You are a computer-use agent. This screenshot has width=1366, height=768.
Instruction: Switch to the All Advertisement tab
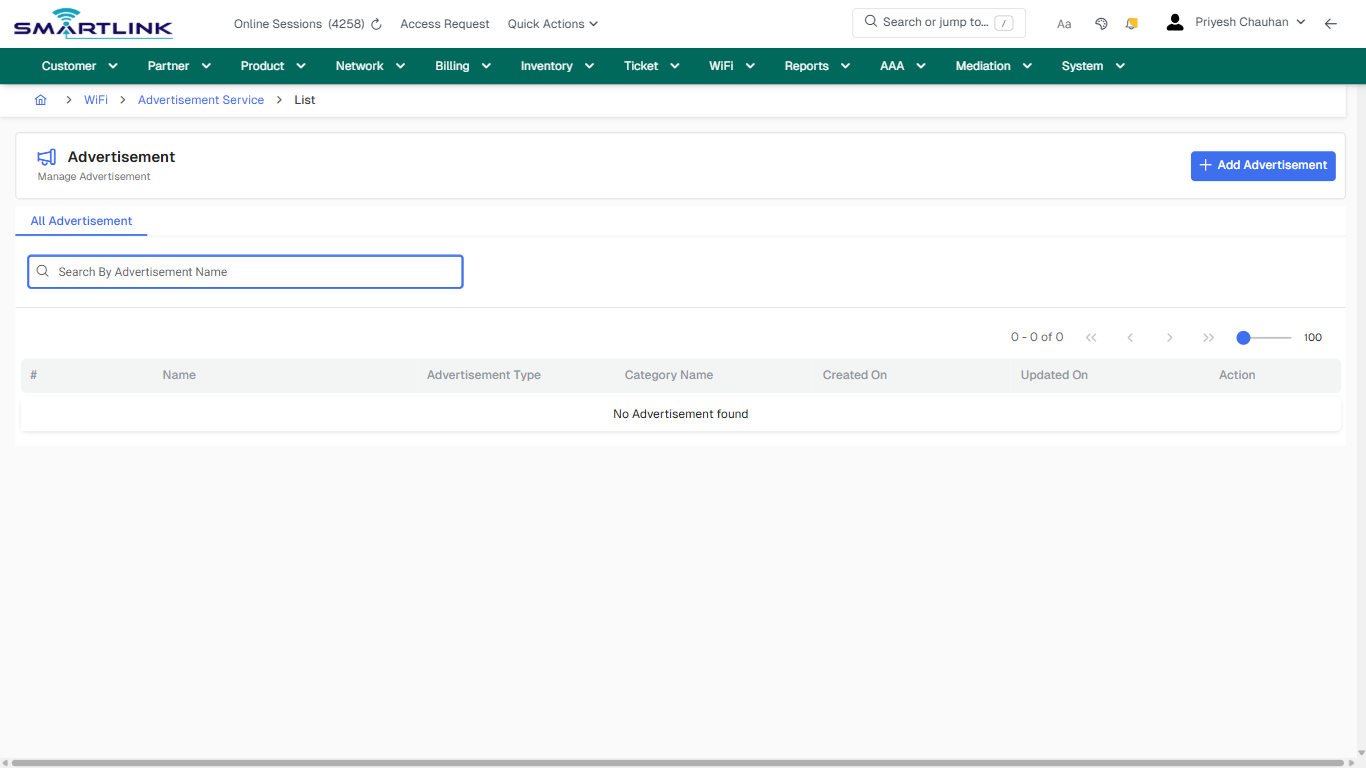point(81,221)
